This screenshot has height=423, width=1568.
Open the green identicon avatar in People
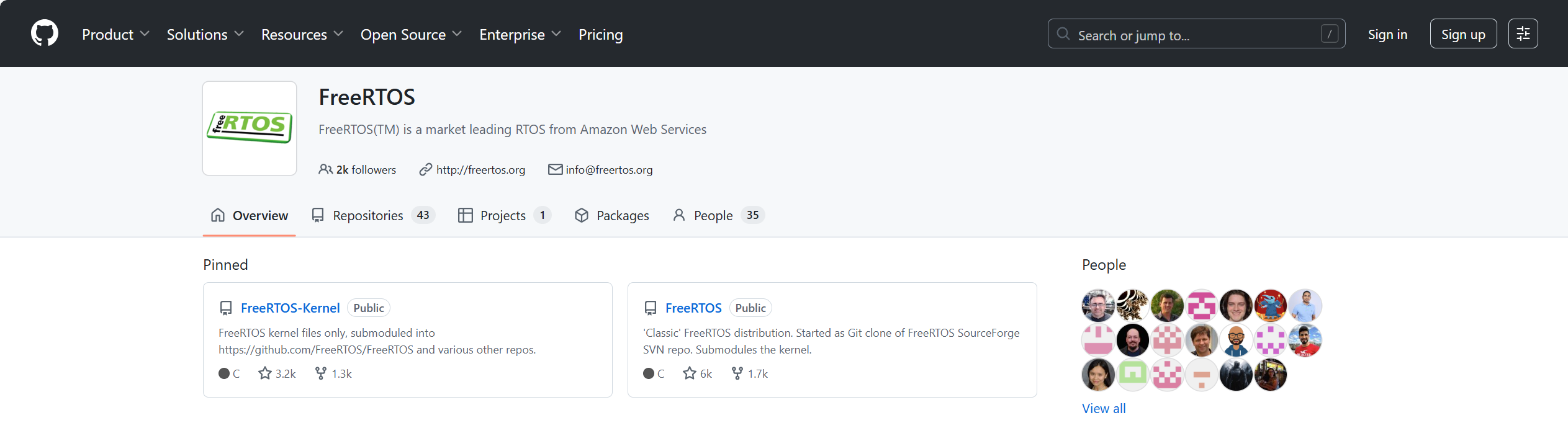[1133, 375]
